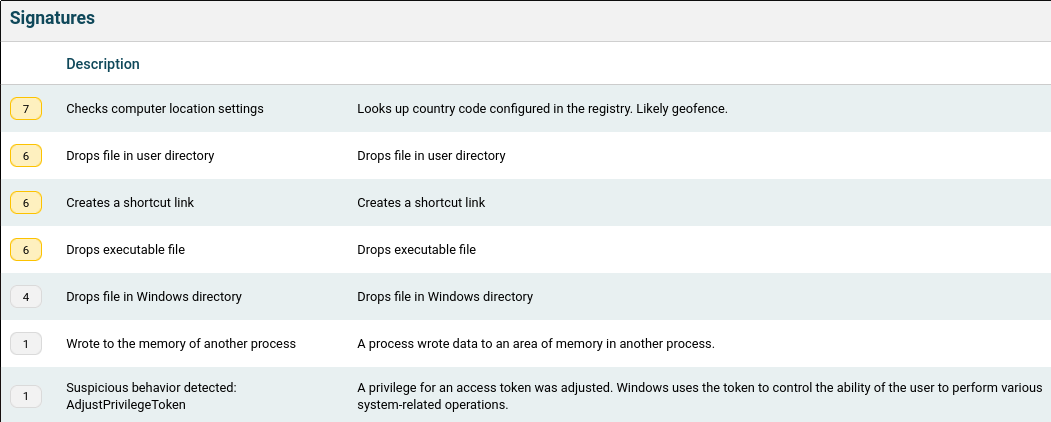1051x422 pixels.
Task: Click the Drops file in Windows directory description text
Action: tap(445, 297)
